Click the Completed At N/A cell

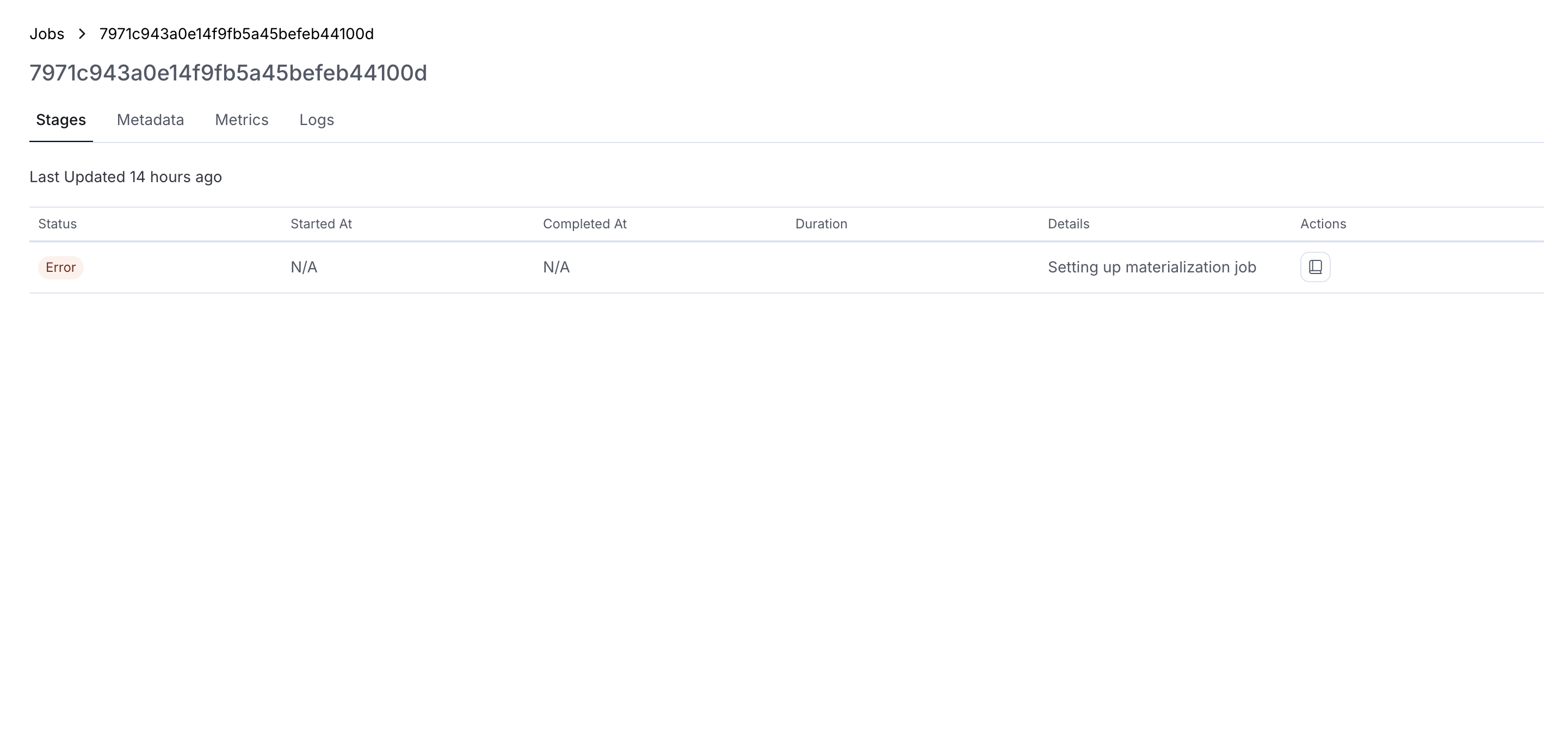click(557, 268)
